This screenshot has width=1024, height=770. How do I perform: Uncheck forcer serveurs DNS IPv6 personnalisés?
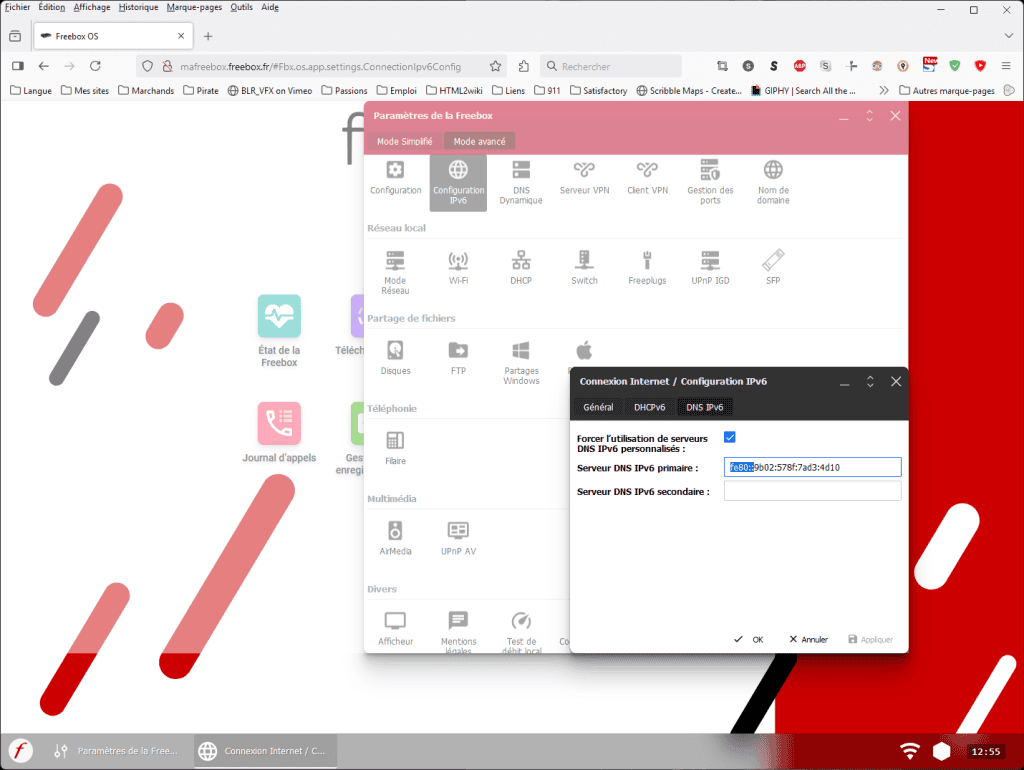(x=729, y=437)
